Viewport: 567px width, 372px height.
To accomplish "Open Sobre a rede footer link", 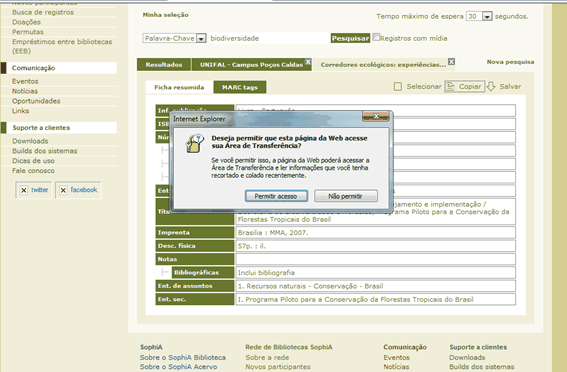I will pyautogui.click(x=267, y=358).
